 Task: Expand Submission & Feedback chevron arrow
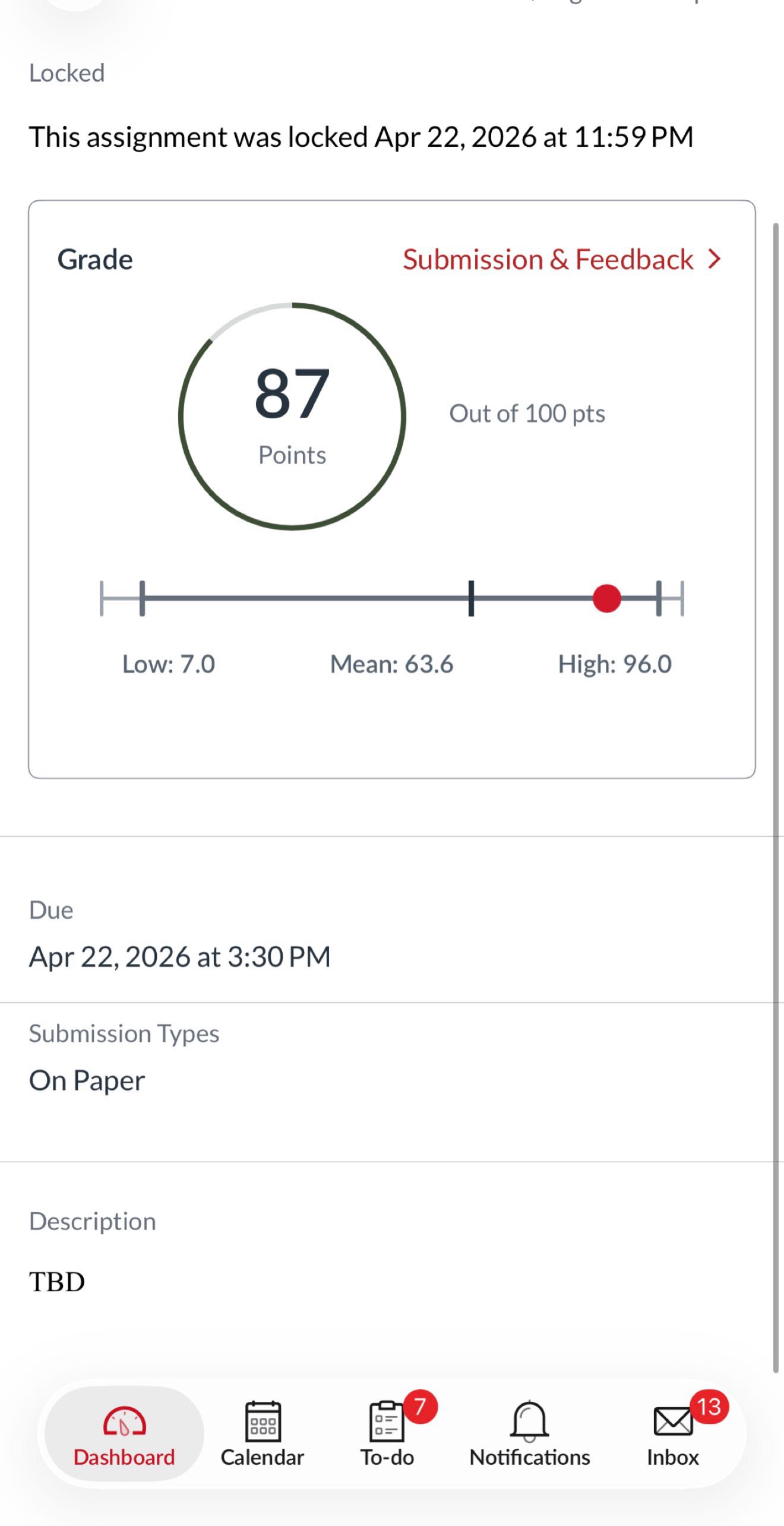(x=715, y=259)
